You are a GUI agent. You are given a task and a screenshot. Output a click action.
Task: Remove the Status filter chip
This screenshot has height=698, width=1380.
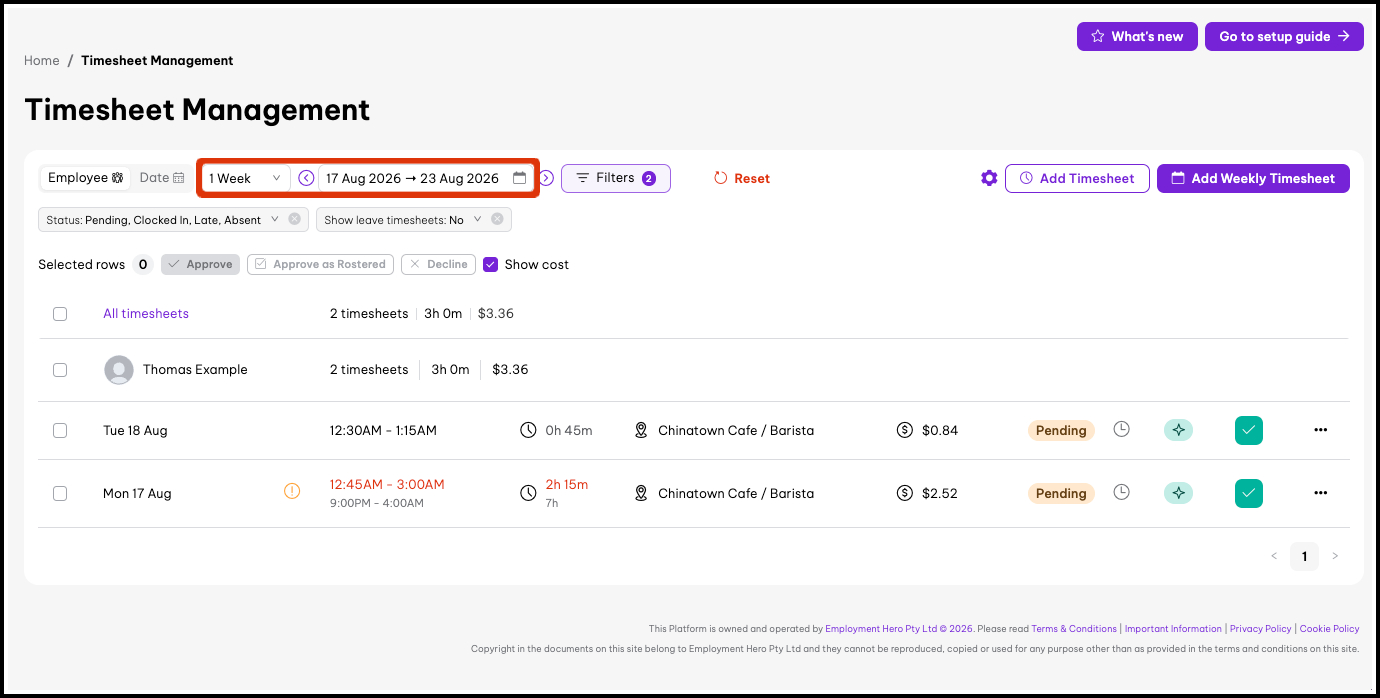coord(294,219)
